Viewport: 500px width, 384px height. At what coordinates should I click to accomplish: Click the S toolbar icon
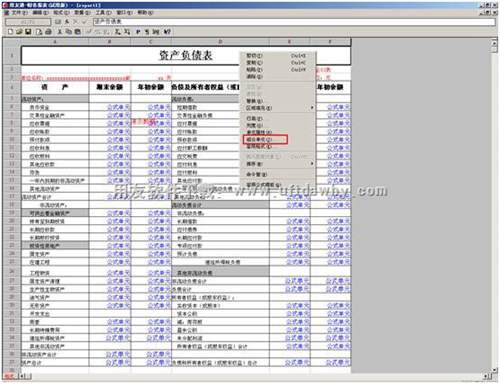[x=146, y=32]
